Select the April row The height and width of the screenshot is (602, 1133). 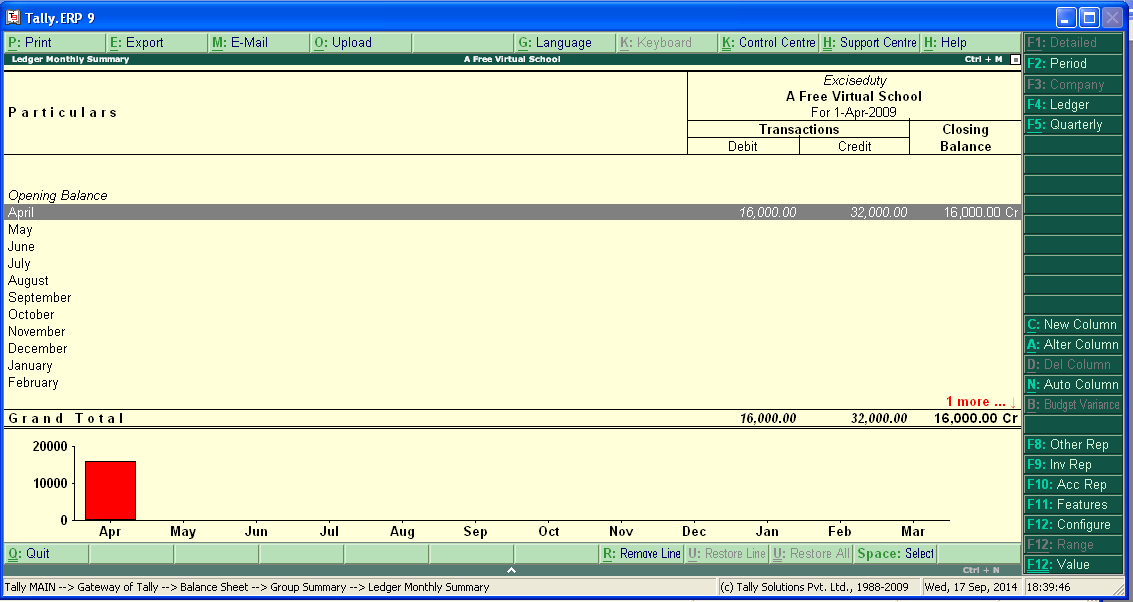pos(512,212)
